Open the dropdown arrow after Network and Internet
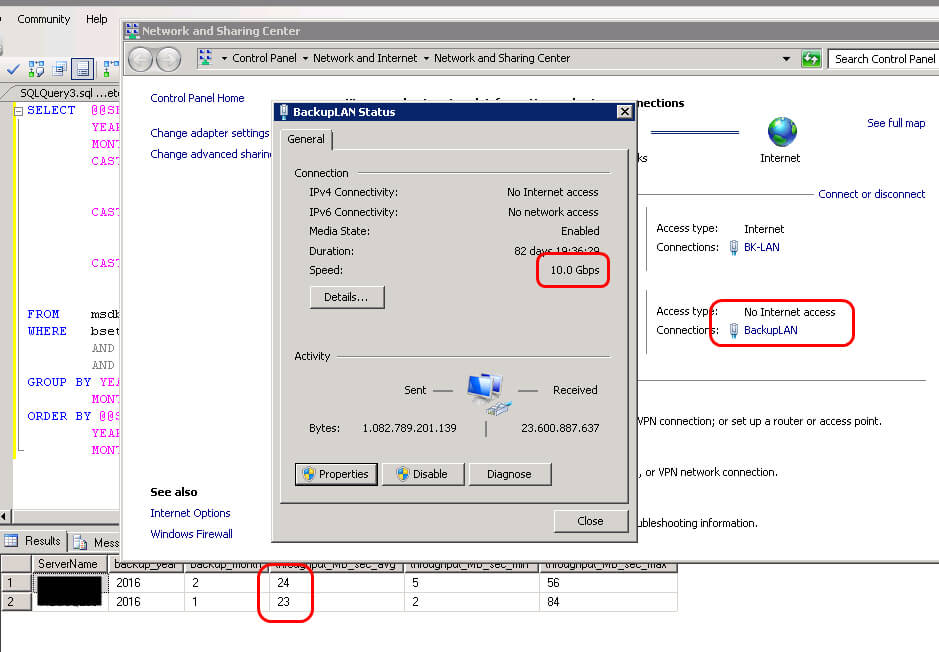The image size is (939, 652). 426,58
